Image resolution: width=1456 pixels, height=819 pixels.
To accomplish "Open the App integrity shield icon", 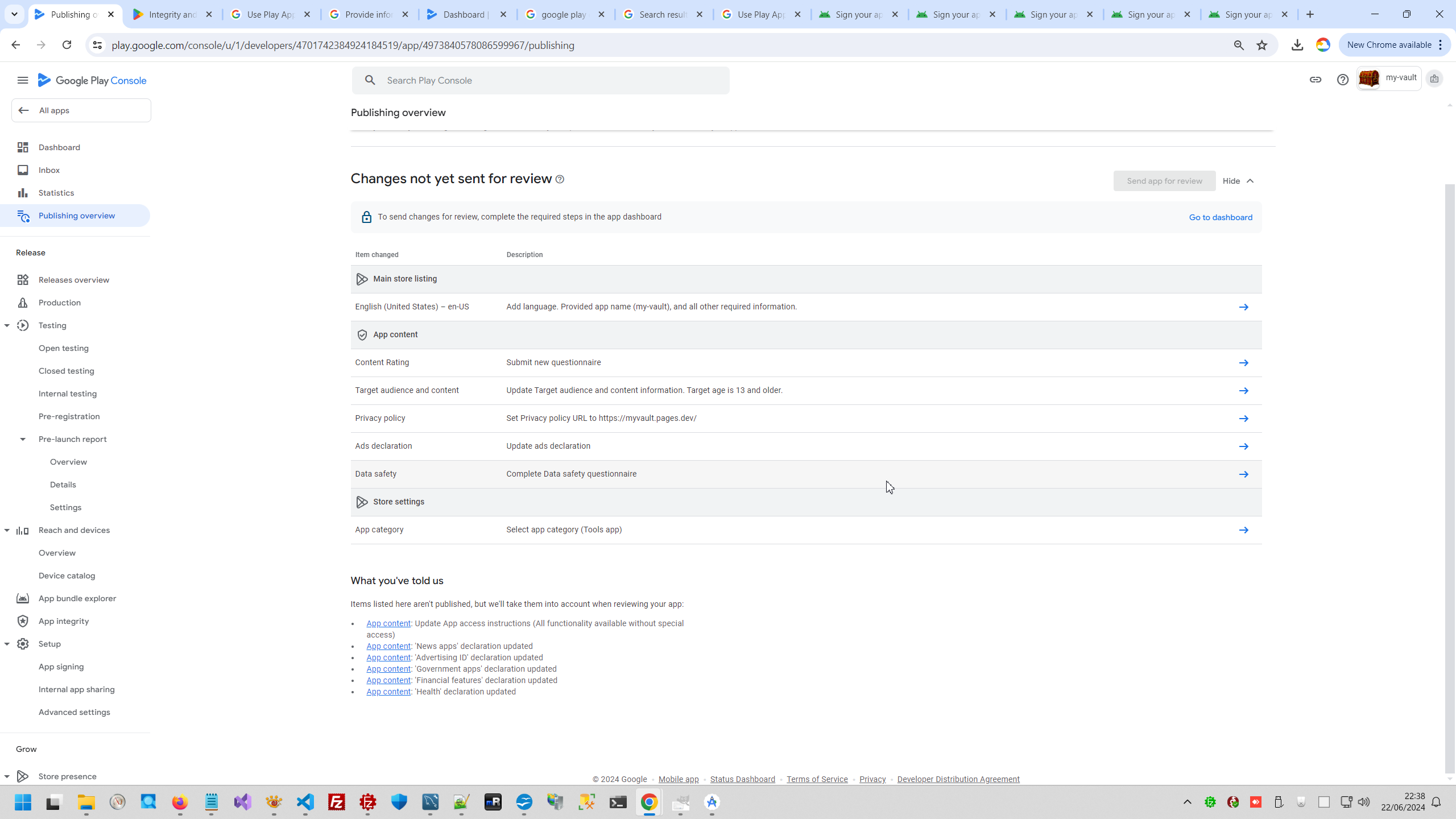I will [23, 621].
